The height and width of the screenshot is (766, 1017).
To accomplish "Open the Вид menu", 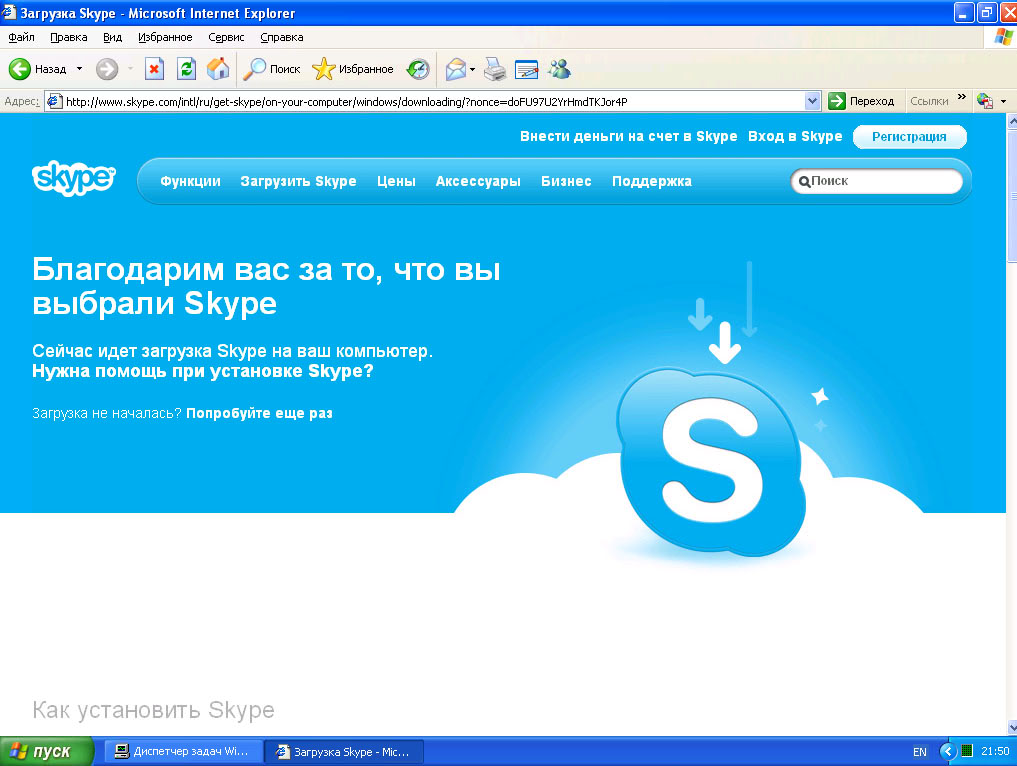I will [x=112, y=37].
